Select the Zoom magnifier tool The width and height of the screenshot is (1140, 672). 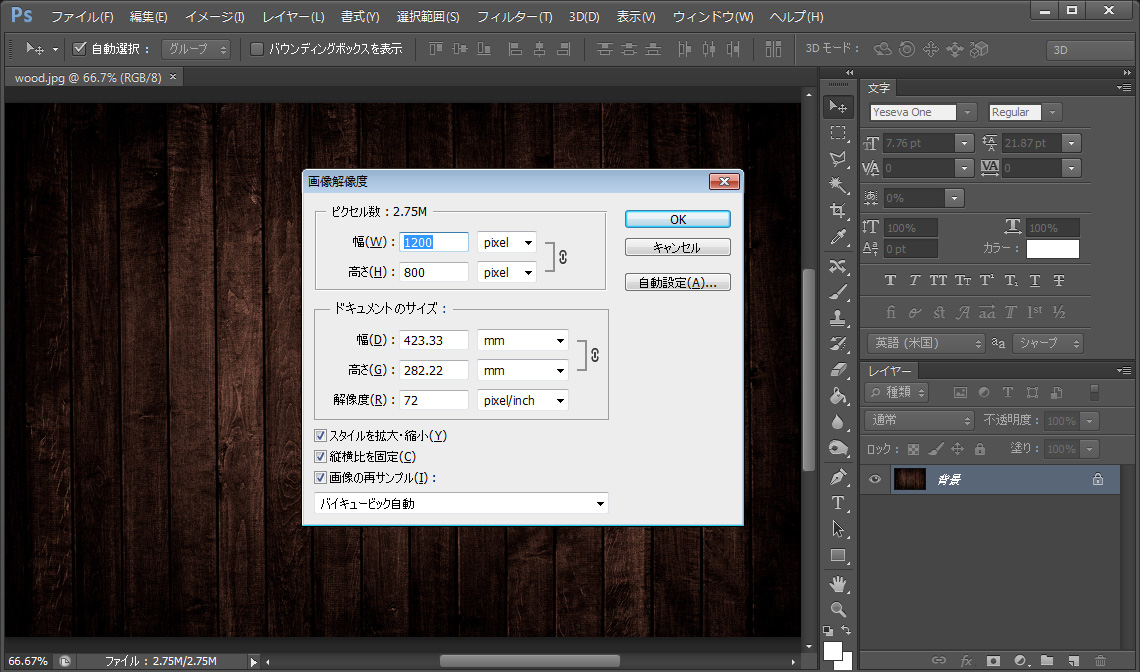point(838,608)
